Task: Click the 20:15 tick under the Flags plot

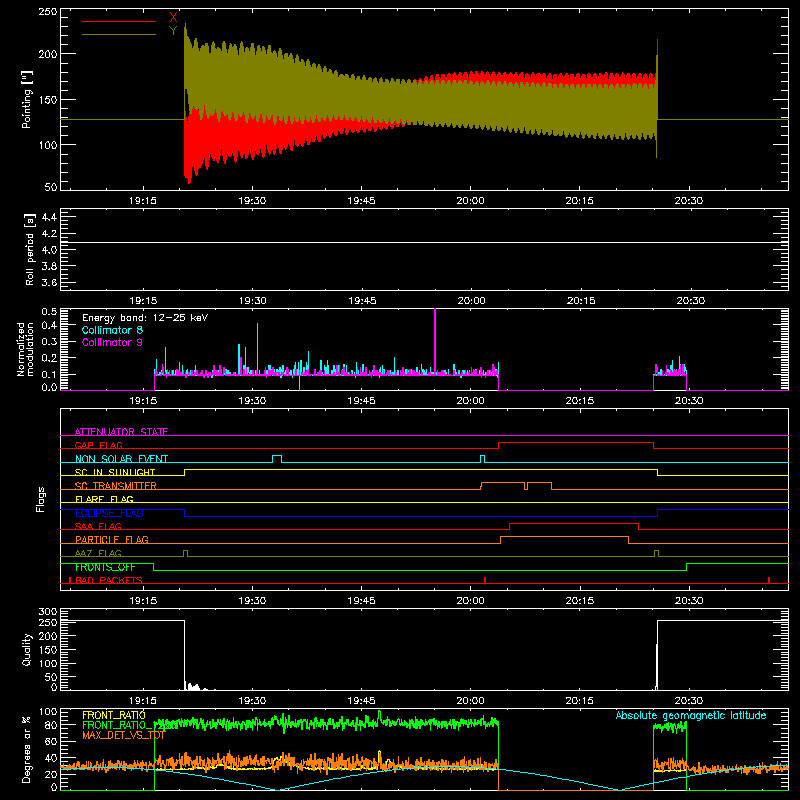Action: [x=580, y=601]
